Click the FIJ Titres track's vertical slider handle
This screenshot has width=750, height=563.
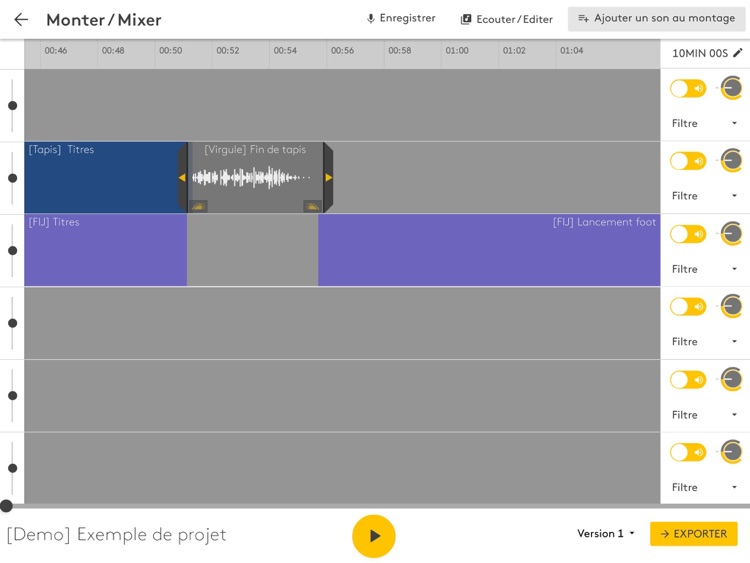tap(12, 251)
